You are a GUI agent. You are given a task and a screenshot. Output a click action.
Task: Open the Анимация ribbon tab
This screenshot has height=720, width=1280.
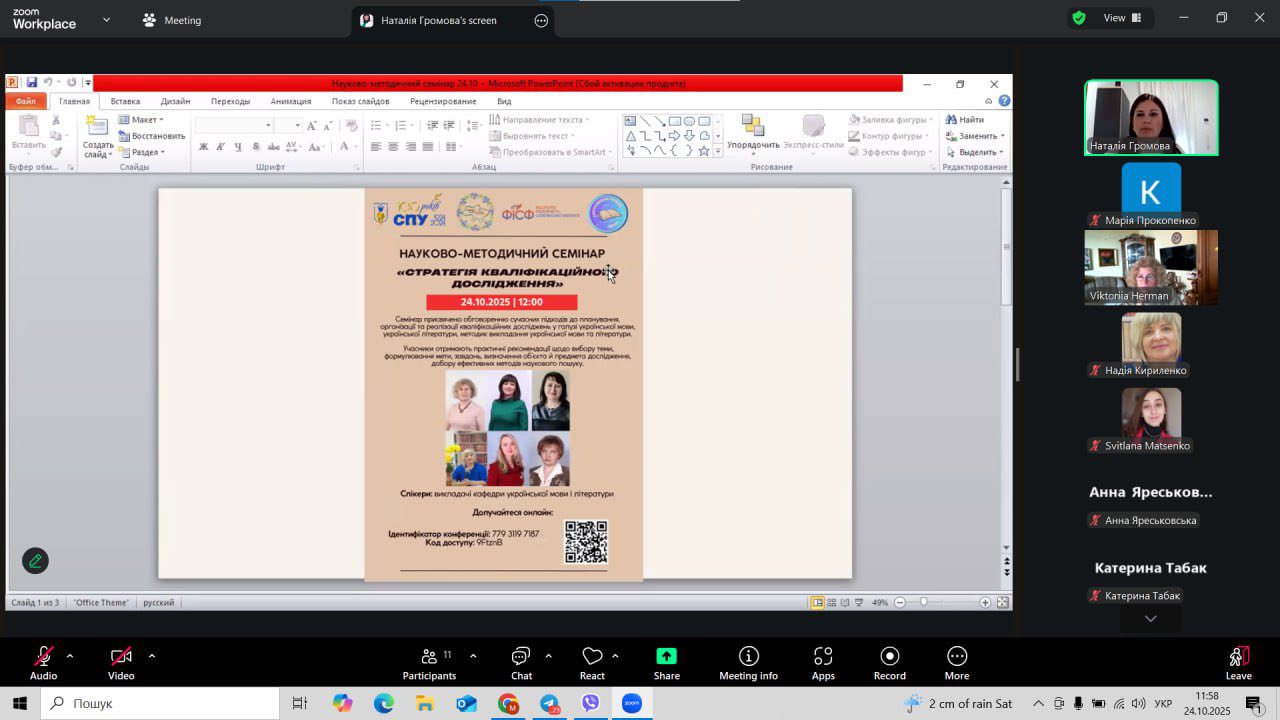coord(291,101)
